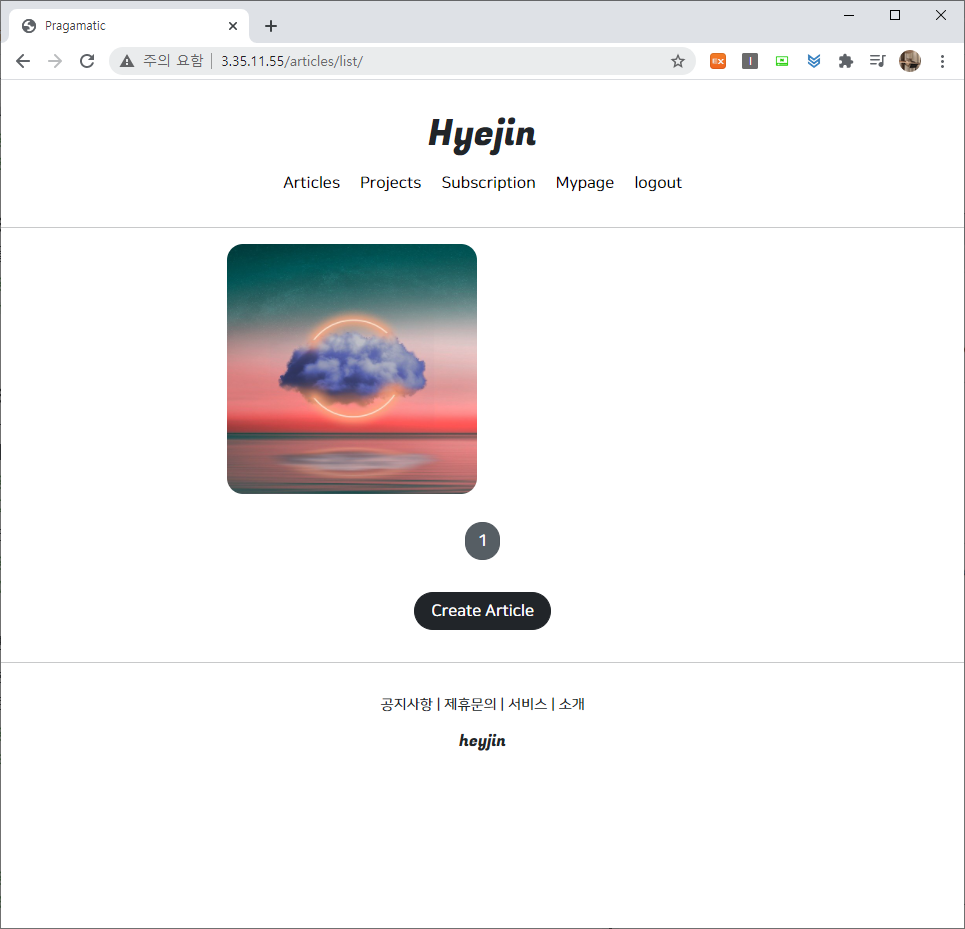Navigate to Mypage
This screenshot has height=929, width=965.
[x=585, y=183]
